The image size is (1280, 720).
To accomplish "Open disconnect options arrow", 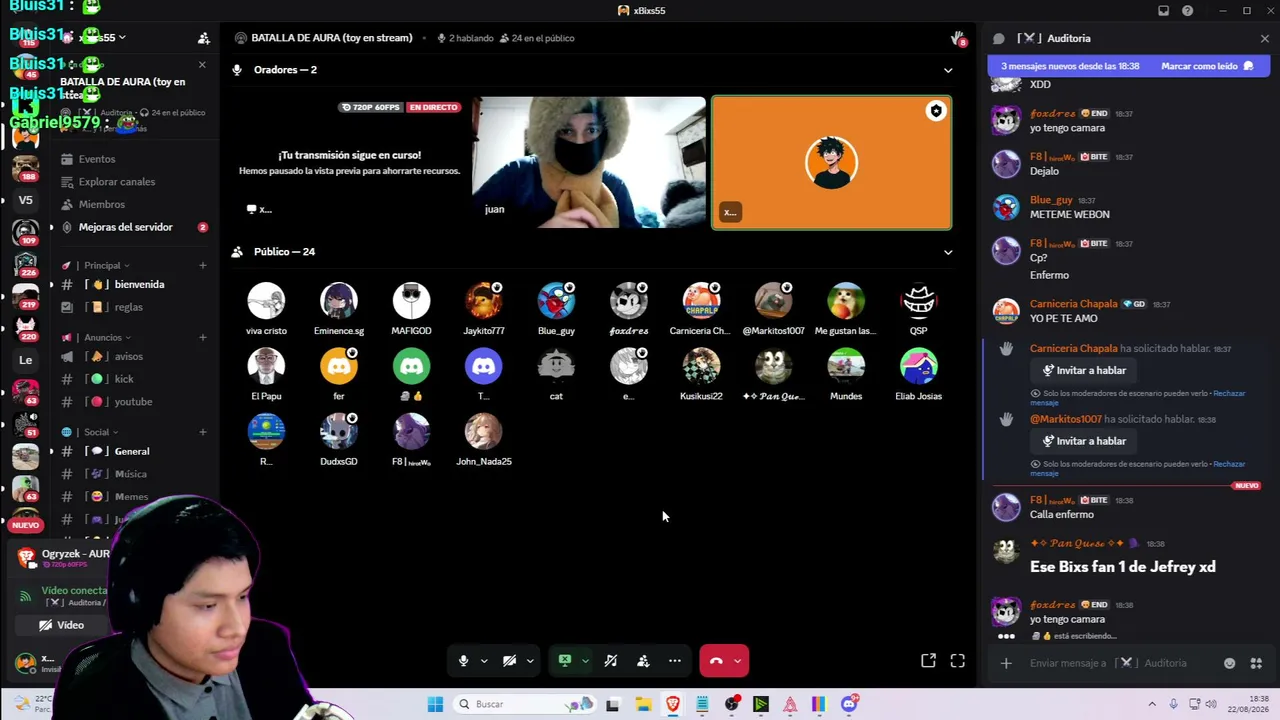I will click(x=738, y=661).
